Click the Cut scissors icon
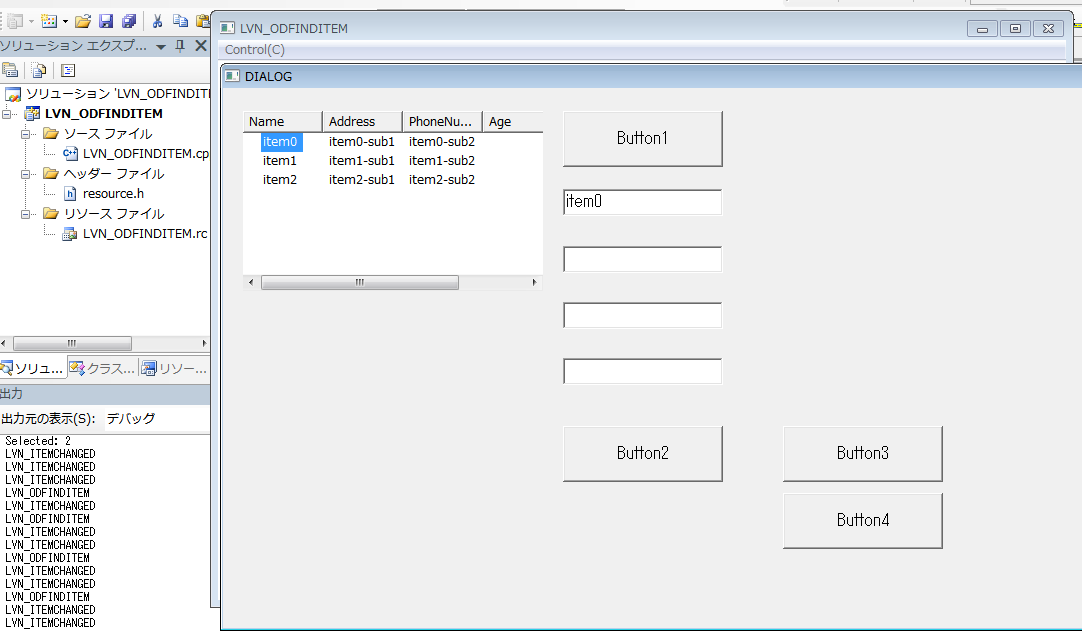 coord(157,21)
